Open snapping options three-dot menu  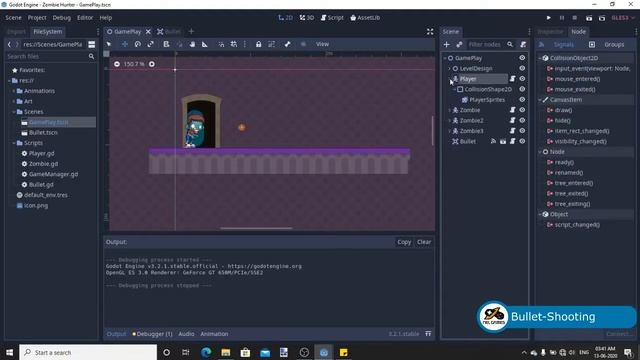[x=244, y=44]
